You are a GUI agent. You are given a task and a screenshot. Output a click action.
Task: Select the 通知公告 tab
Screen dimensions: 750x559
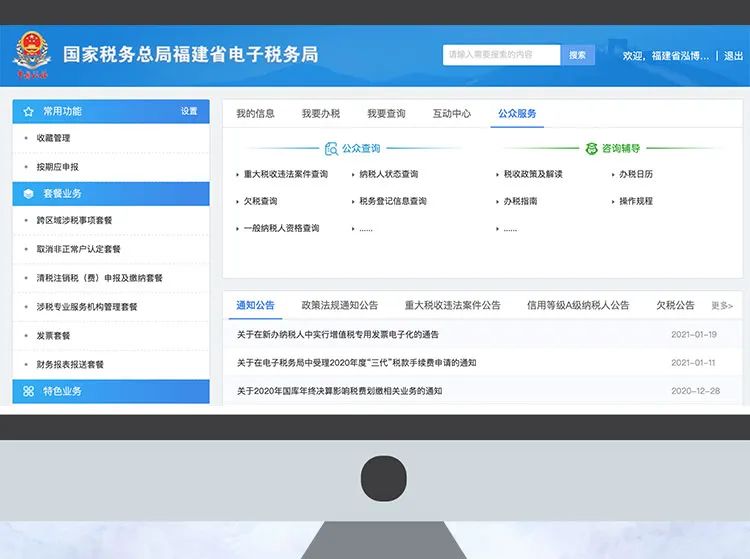tap(255, 306)
